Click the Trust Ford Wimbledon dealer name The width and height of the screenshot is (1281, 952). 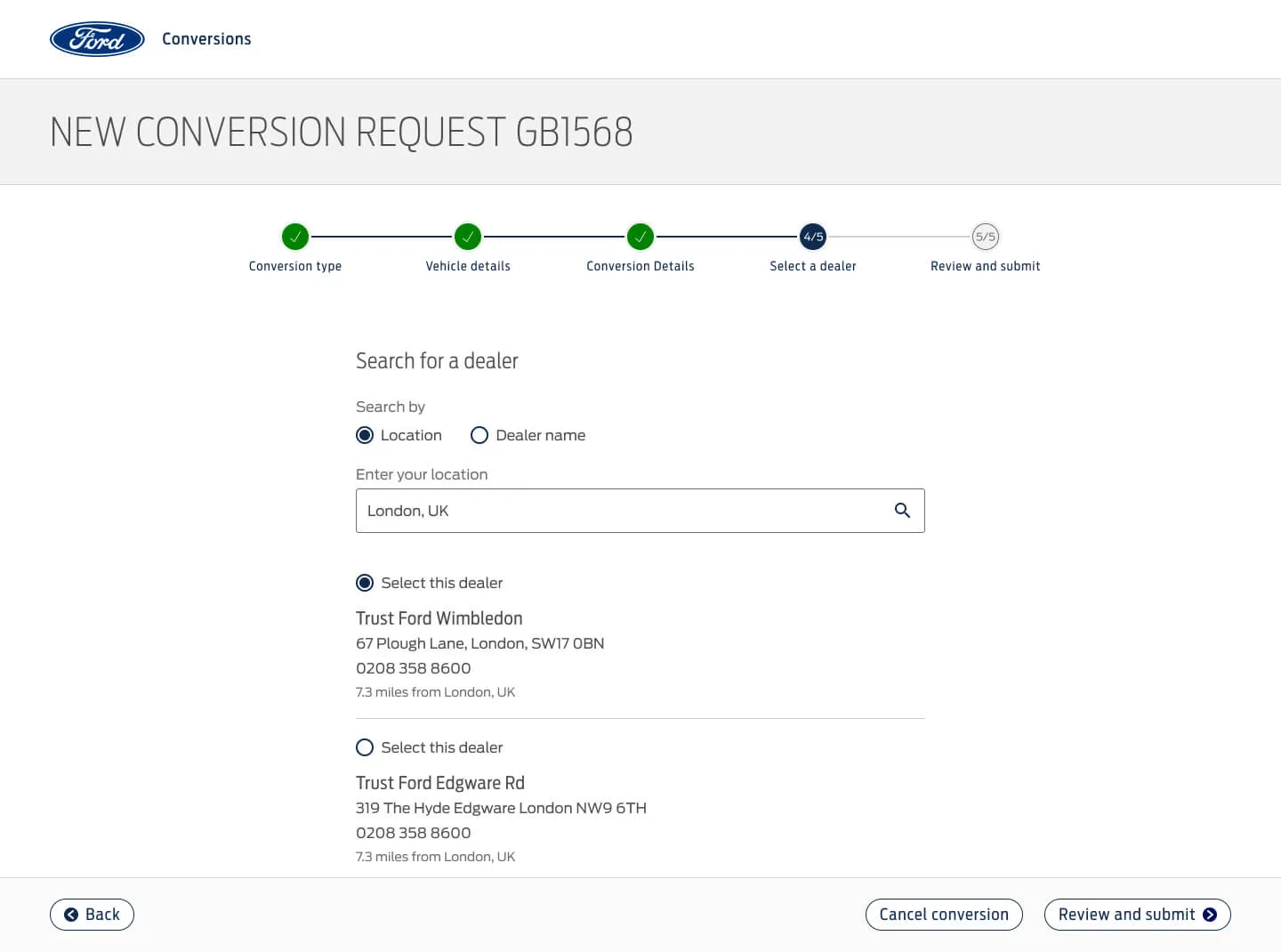point(439,618)
